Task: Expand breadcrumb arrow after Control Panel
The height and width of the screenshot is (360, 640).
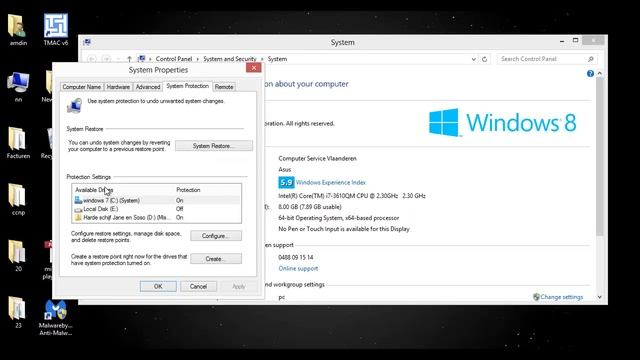Action: (x=198, y=59)
